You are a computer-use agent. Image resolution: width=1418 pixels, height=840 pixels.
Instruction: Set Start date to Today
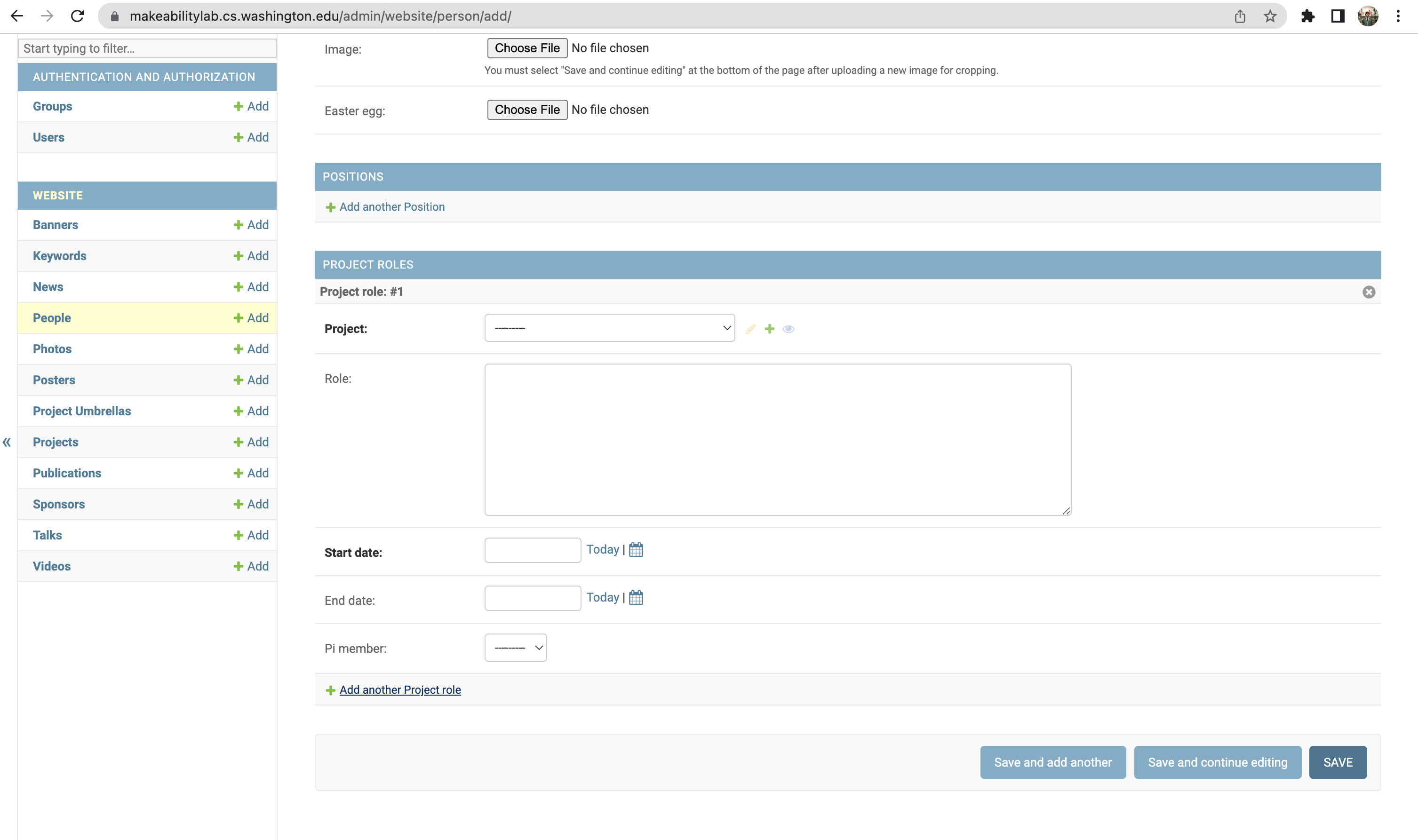click(602, 549)
